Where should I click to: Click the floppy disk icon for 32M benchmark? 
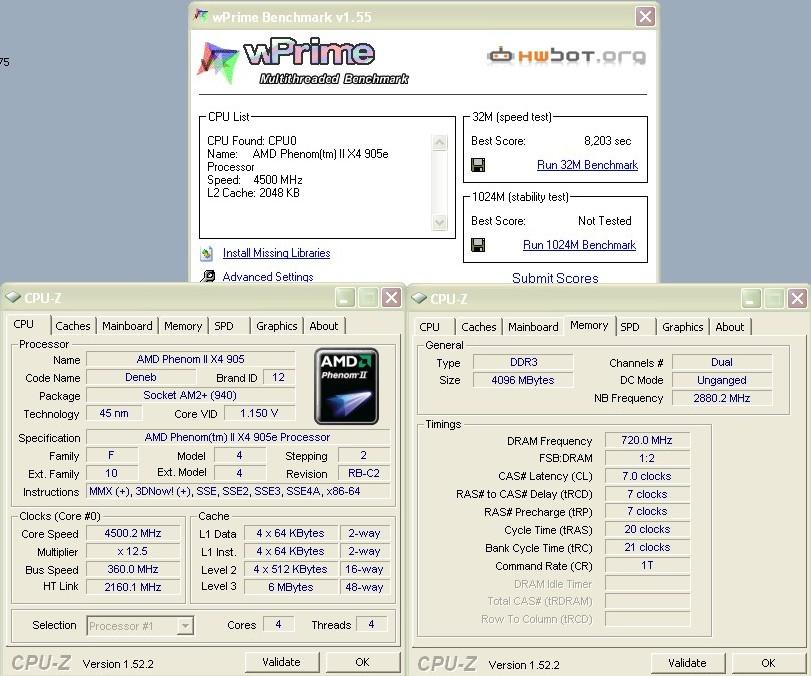point(478,165)
